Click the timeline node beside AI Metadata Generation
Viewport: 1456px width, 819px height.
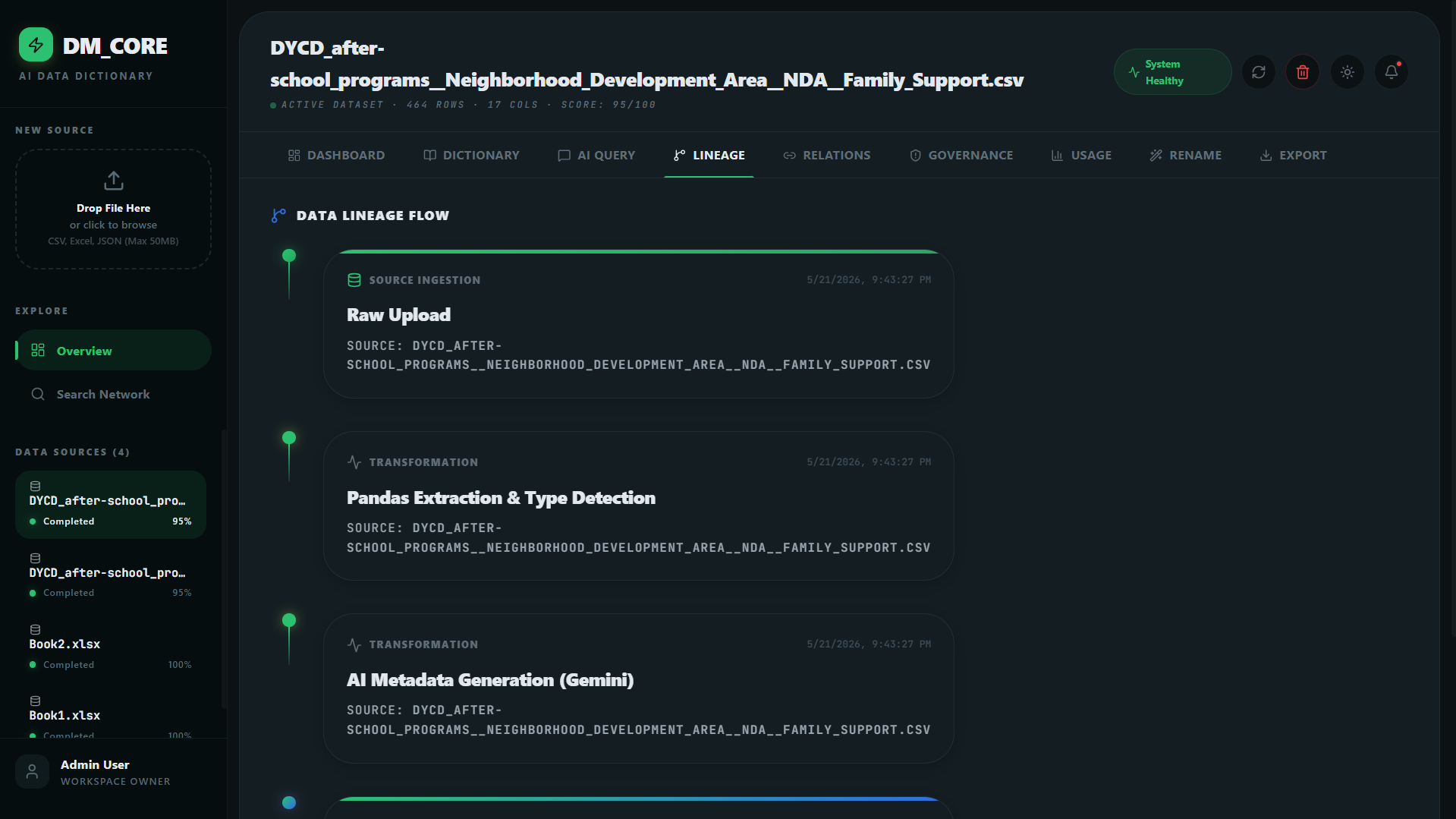[289, 620]
